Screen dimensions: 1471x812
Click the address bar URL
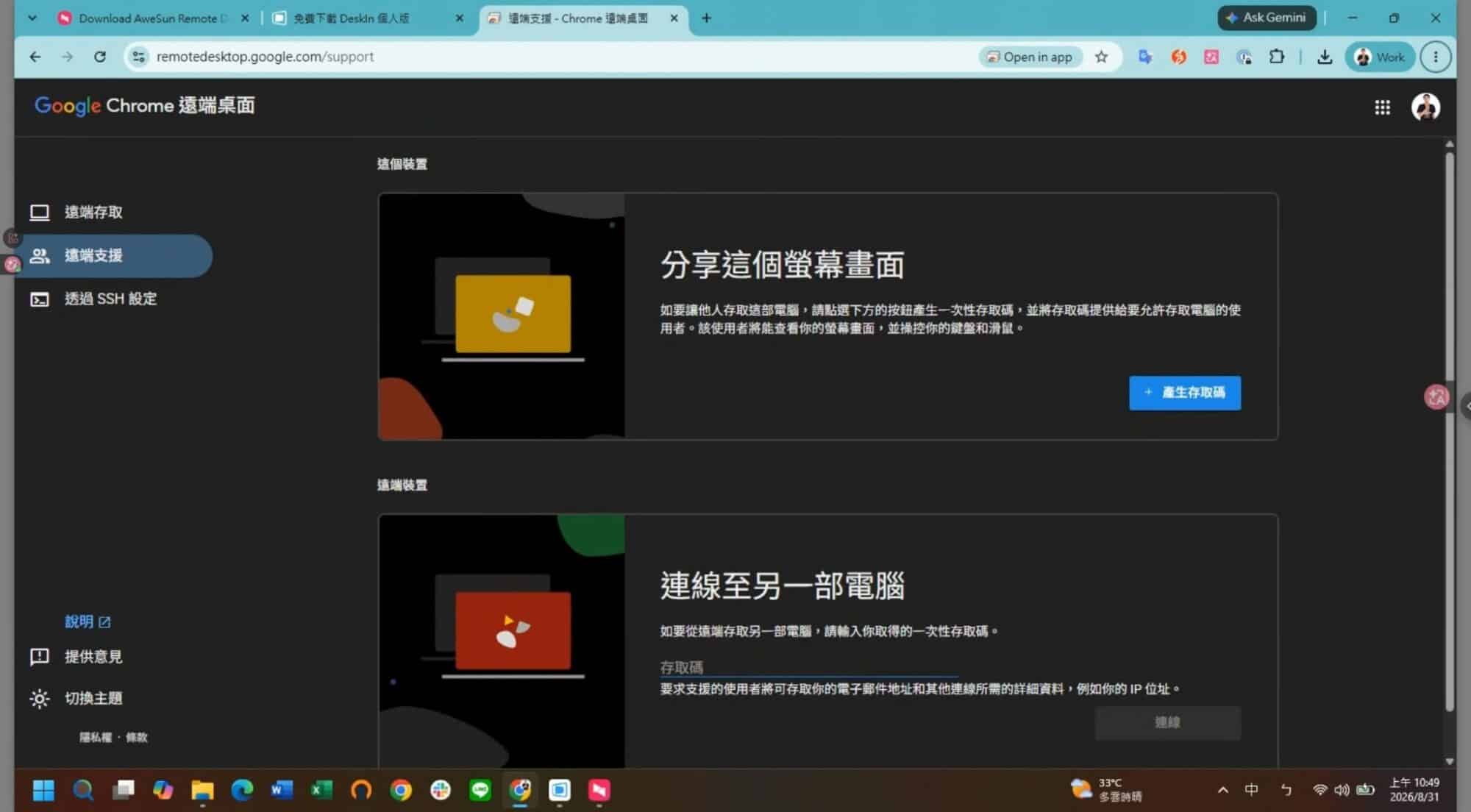[265, 57]
